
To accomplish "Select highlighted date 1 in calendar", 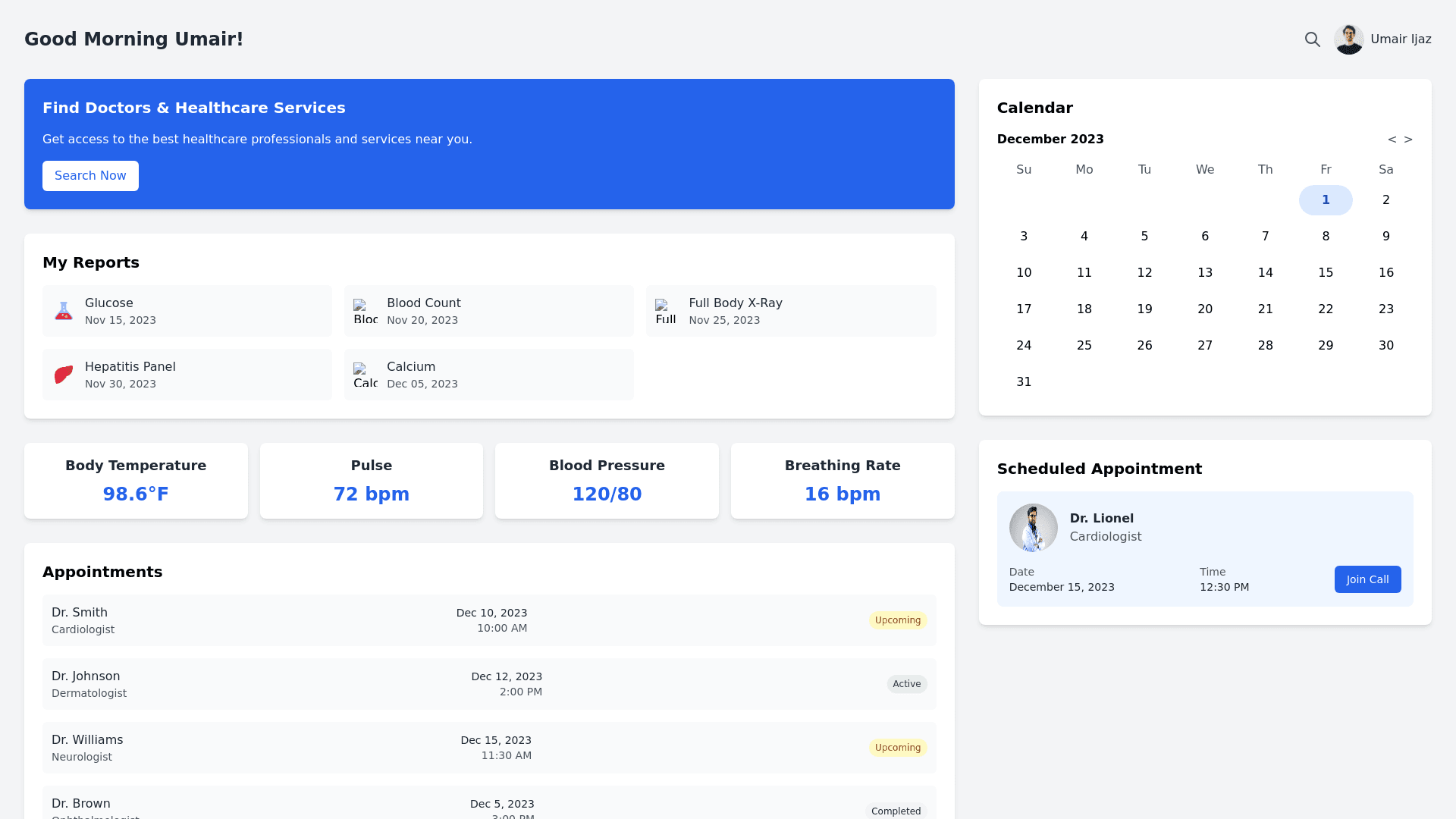I will 1326,200.
